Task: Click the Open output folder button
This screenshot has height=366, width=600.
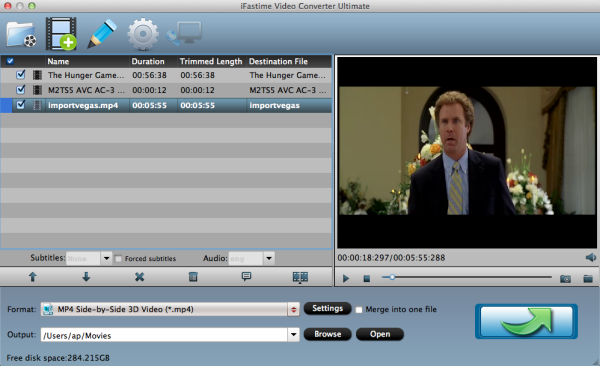Action: tap(380, 334)
